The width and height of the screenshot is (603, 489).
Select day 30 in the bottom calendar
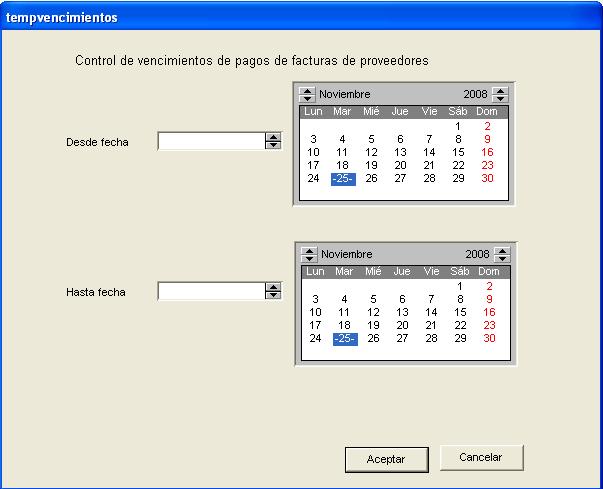tap(489, 338)
